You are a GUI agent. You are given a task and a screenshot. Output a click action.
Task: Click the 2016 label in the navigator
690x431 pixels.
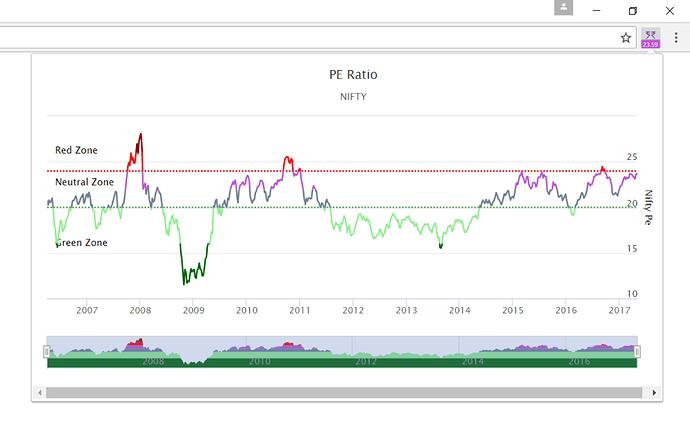pos(579,361)
